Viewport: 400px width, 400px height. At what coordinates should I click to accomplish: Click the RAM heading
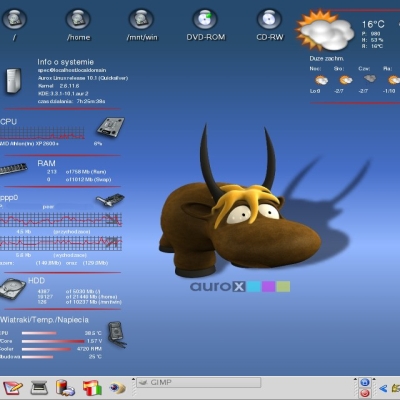point(46,163)
